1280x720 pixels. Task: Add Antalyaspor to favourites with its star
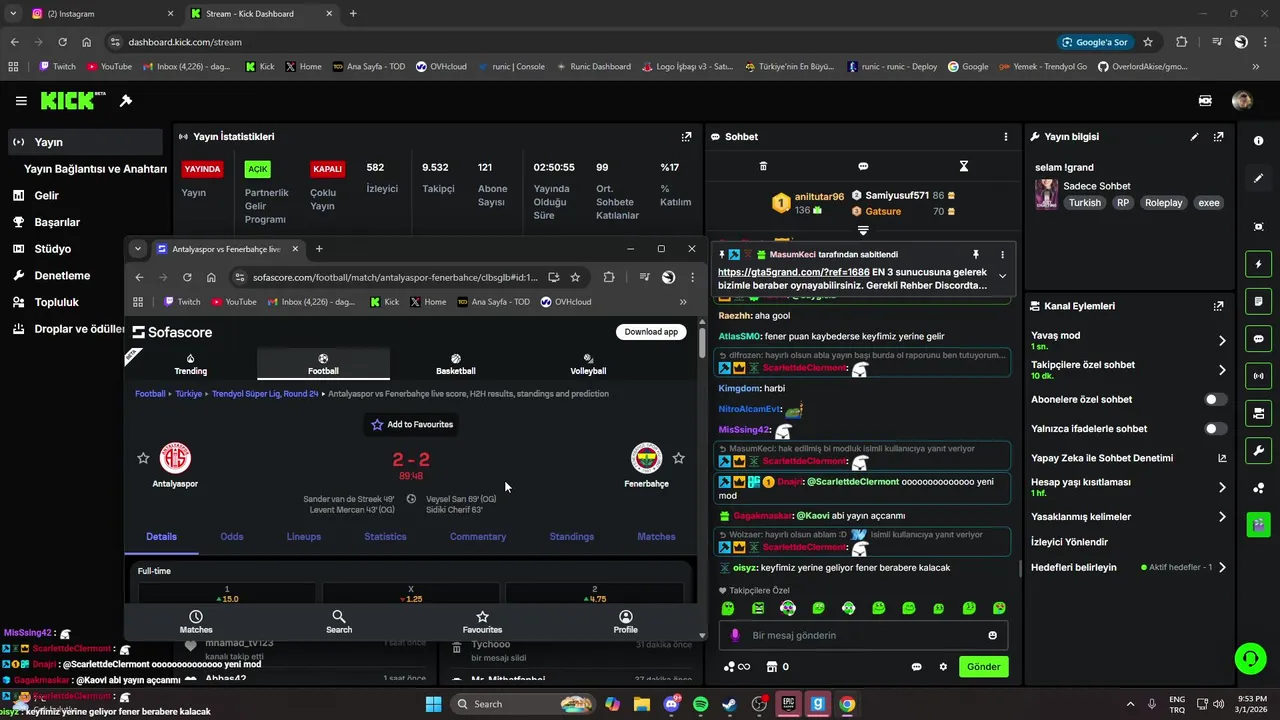coord(143,458)
